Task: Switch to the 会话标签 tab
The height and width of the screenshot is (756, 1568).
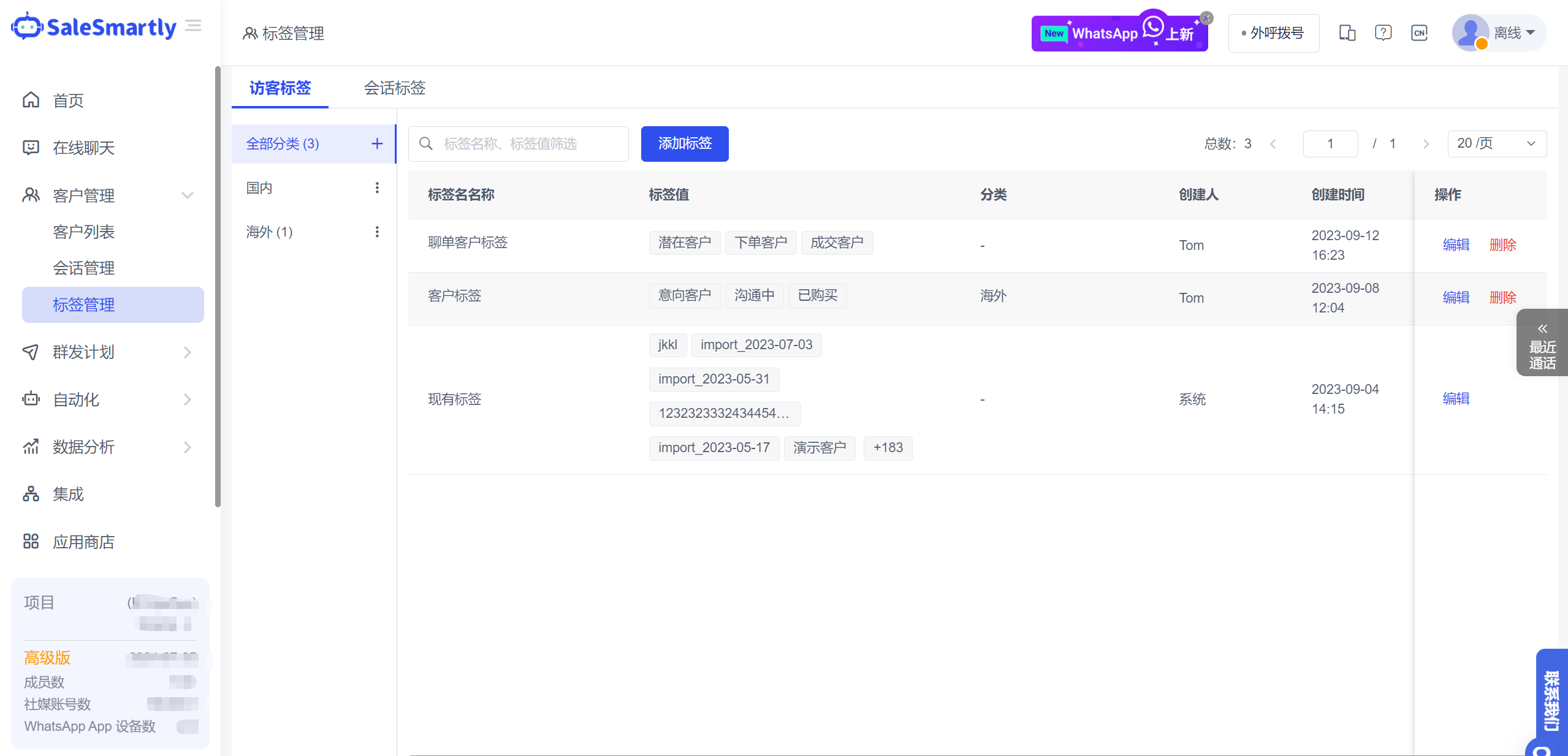Action: coord(395,88)
